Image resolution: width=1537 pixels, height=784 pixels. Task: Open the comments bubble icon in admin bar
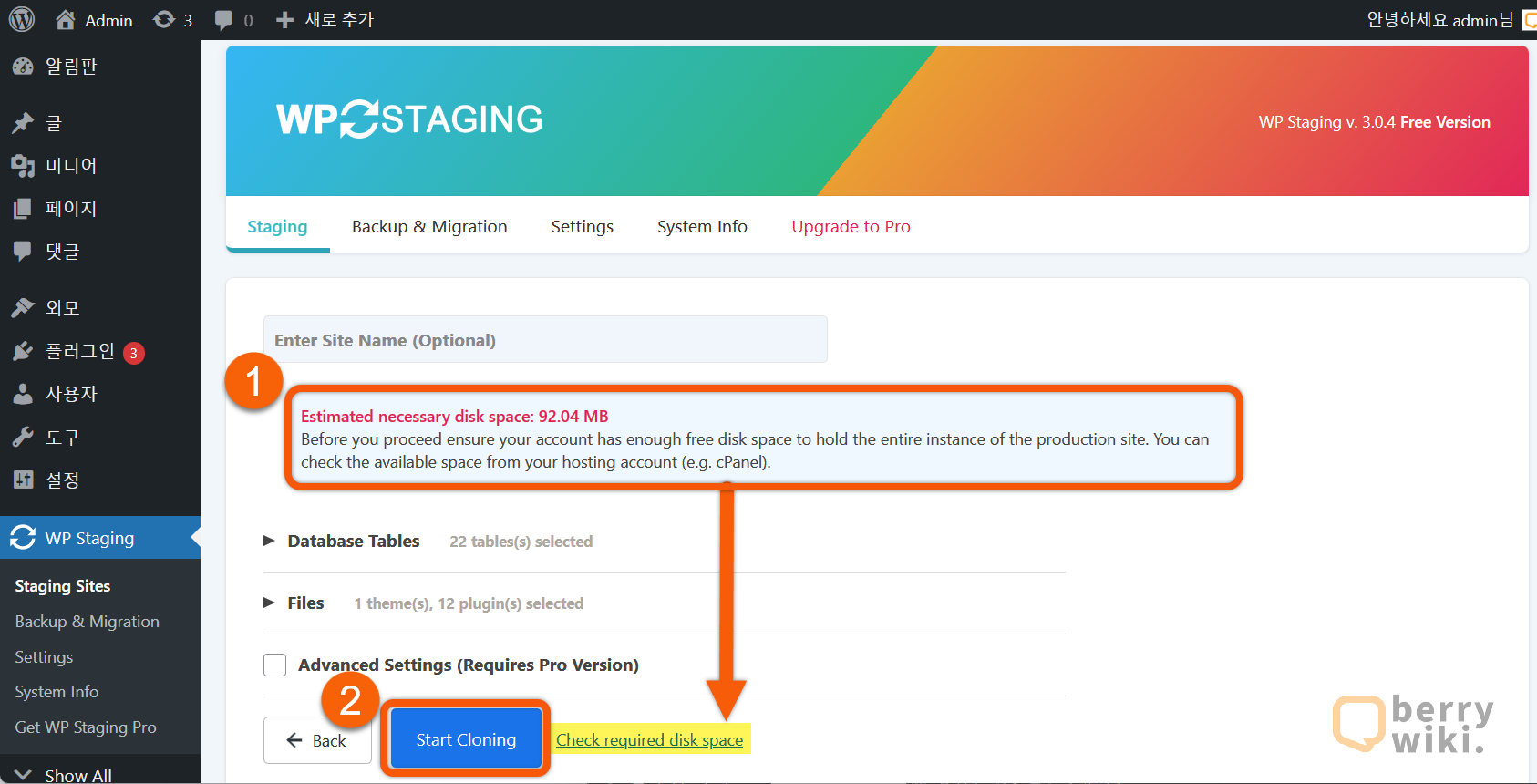coord(223,20)
